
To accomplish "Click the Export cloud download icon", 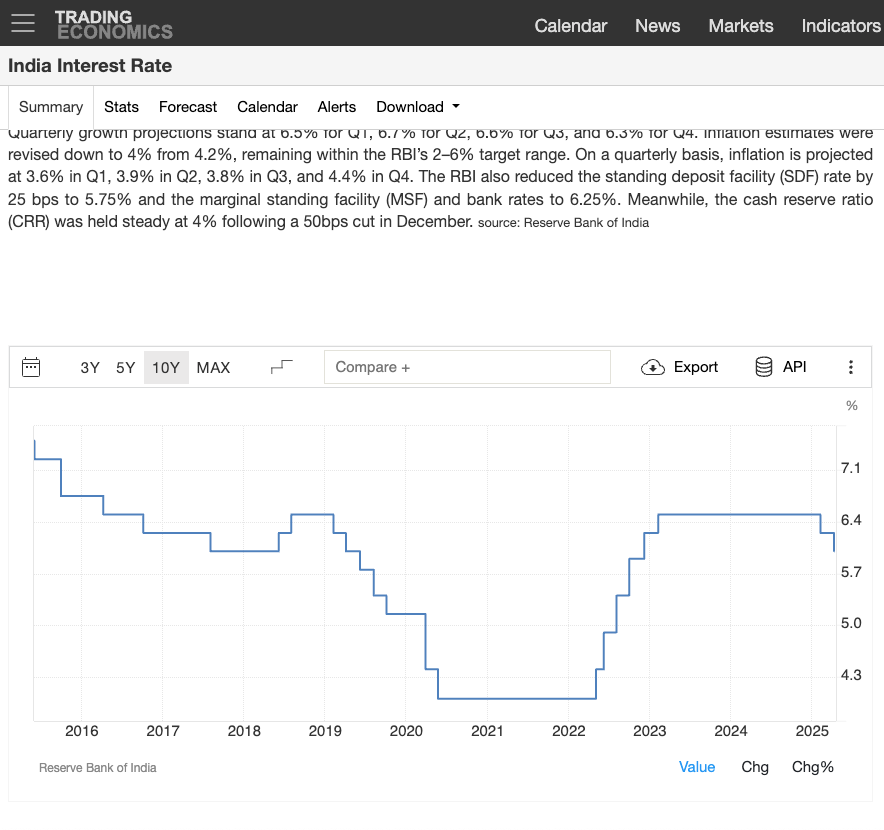I will 653,367.
